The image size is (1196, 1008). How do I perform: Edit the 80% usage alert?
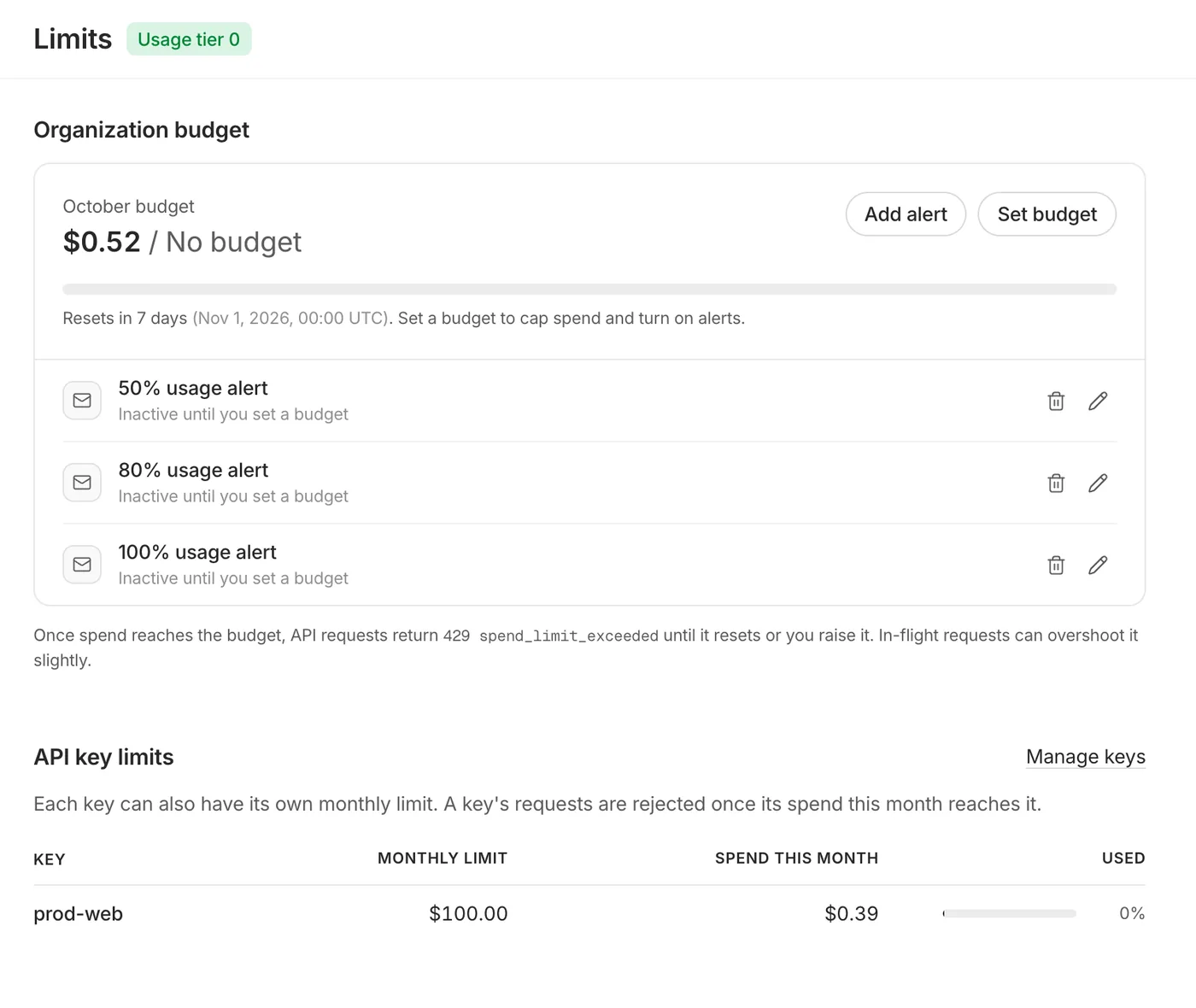click(1098, 483)
